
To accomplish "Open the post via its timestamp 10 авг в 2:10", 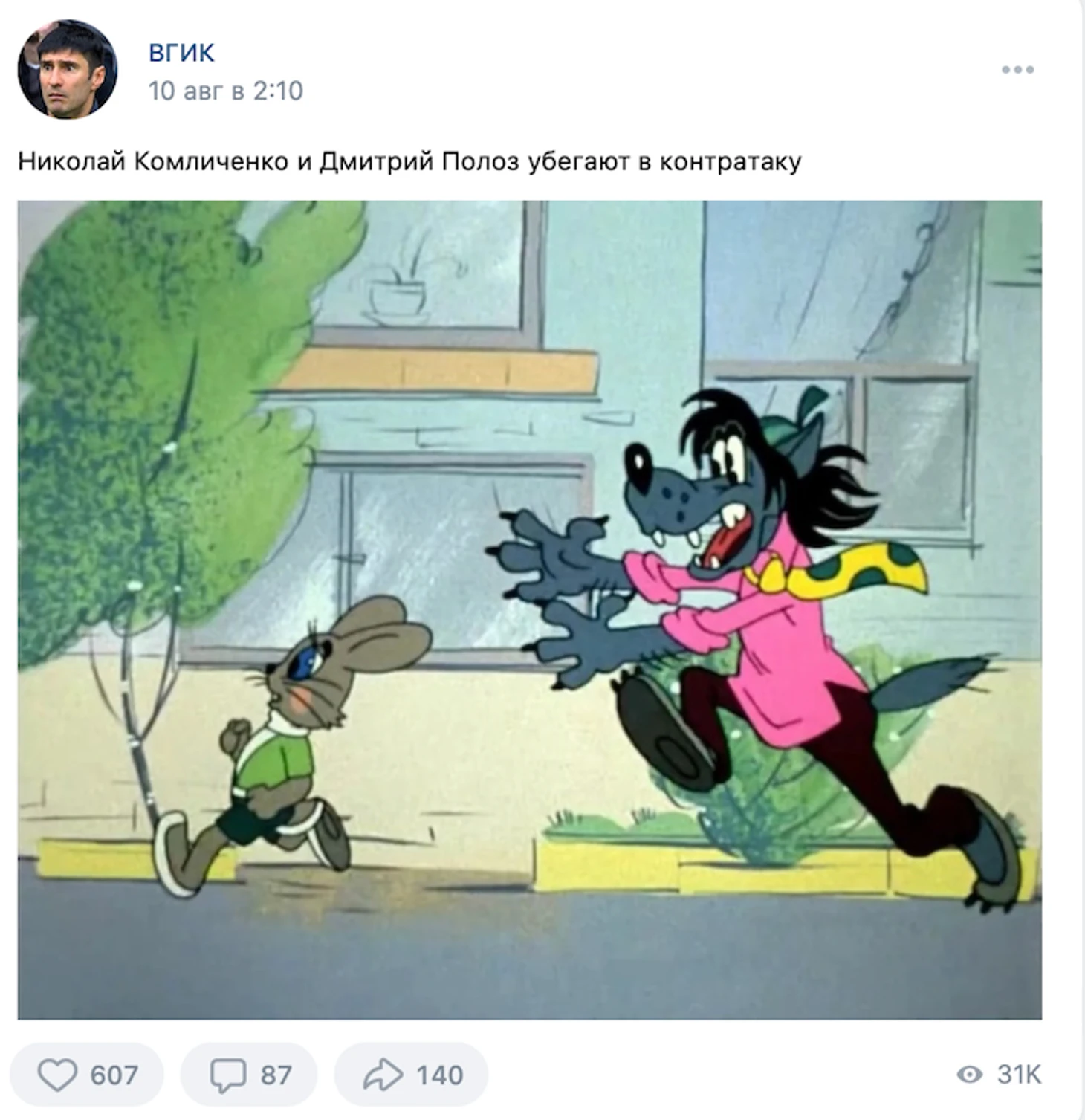I will [226, 91].
